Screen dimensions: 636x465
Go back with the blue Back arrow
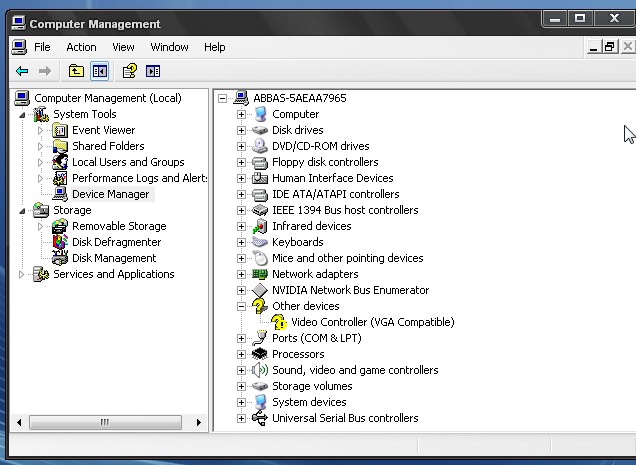[22, 71]
